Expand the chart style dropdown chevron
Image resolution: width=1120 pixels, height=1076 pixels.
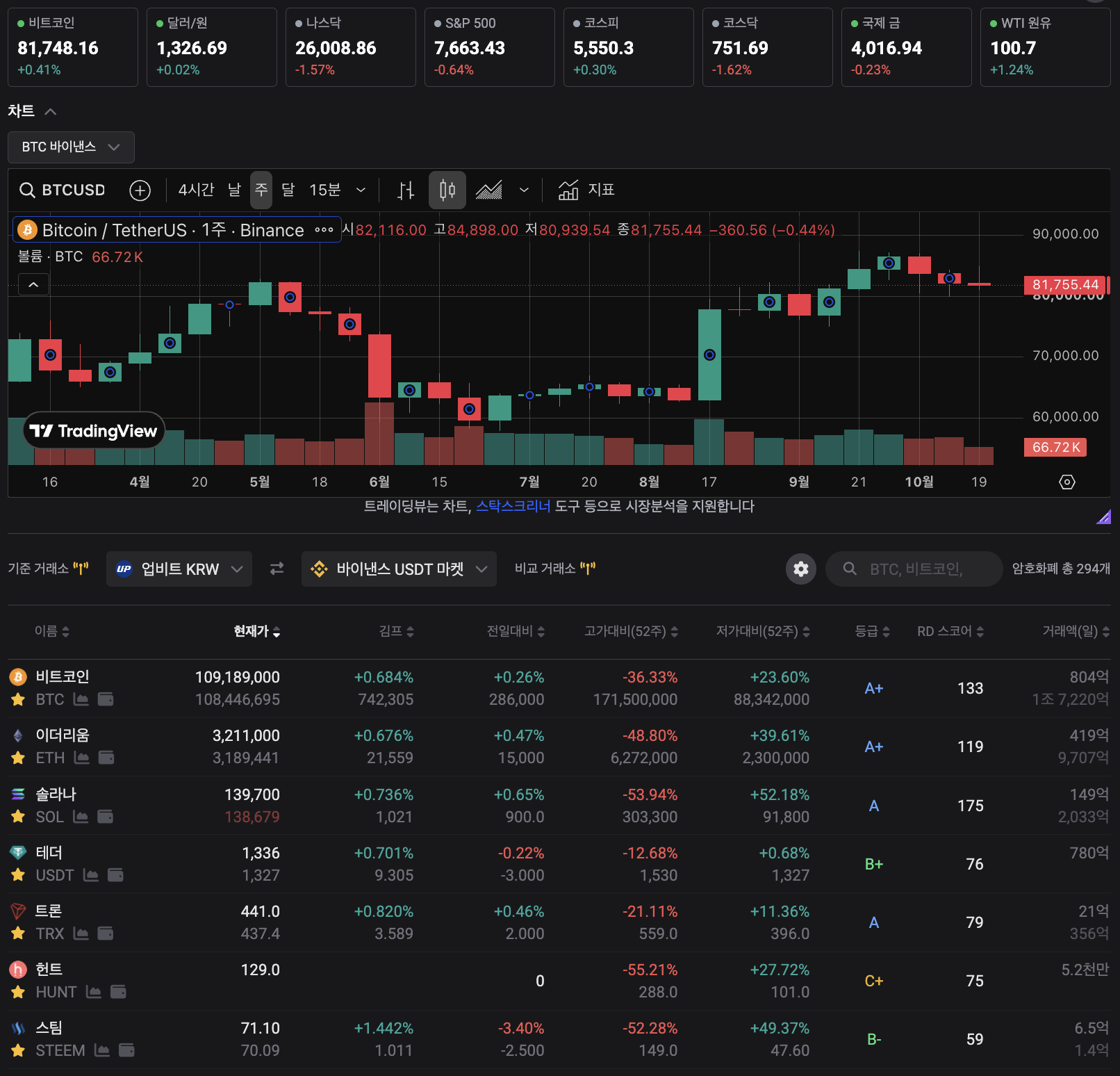(525, 190)
